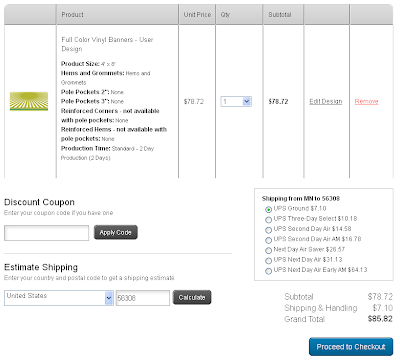The image size is (400, 360).
Task: Focus the discount coupon code field
Action: [x=46, y=233]
